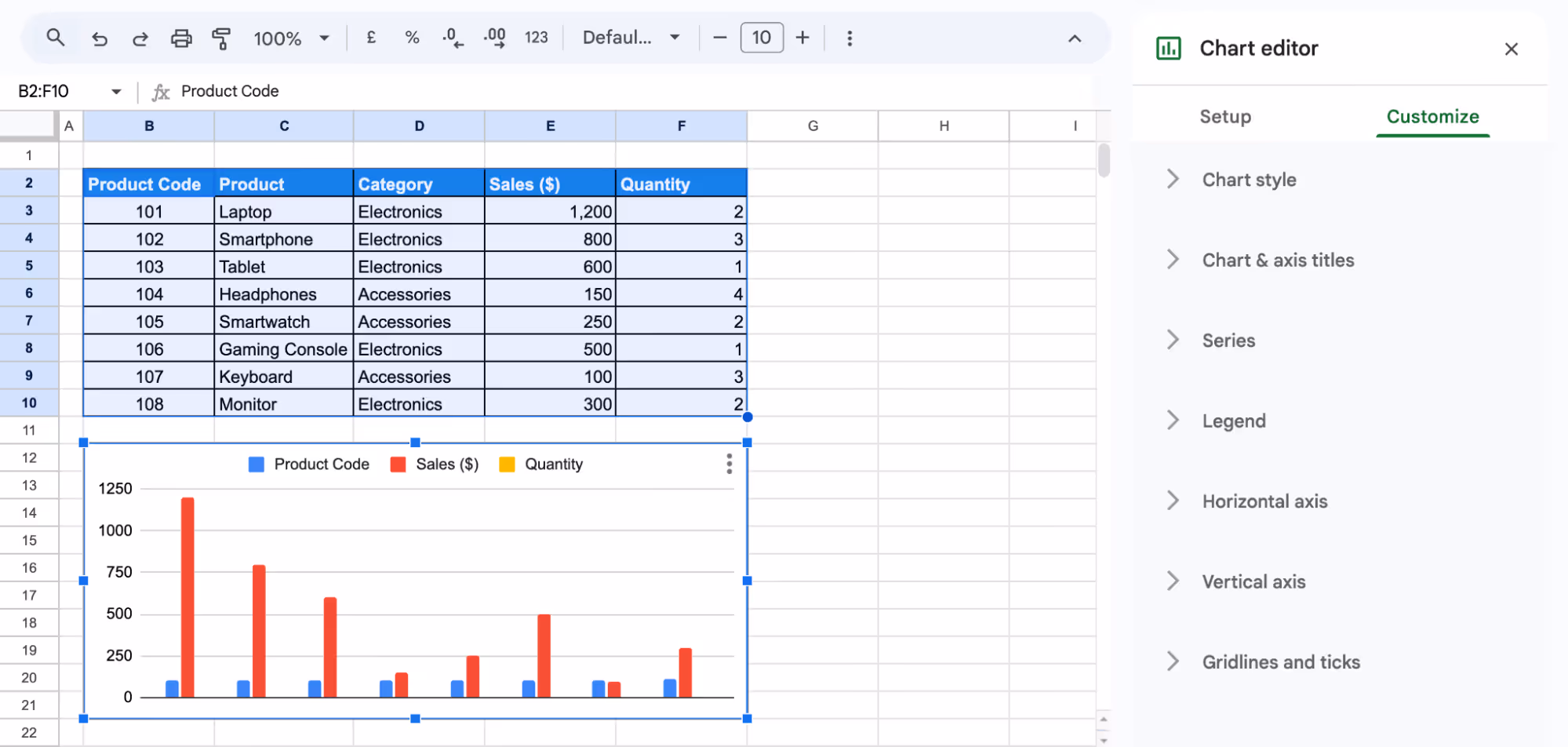Increase decimal places
Screen dimensions: 1568x747
(494, 37)
